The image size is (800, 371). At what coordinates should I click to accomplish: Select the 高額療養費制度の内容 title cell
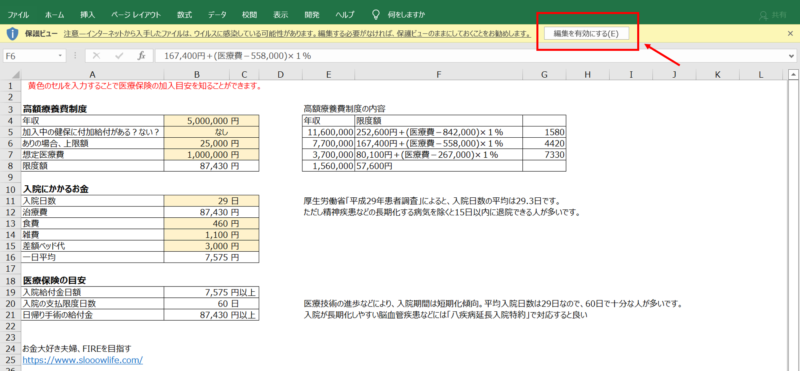[x=344, y=109]
